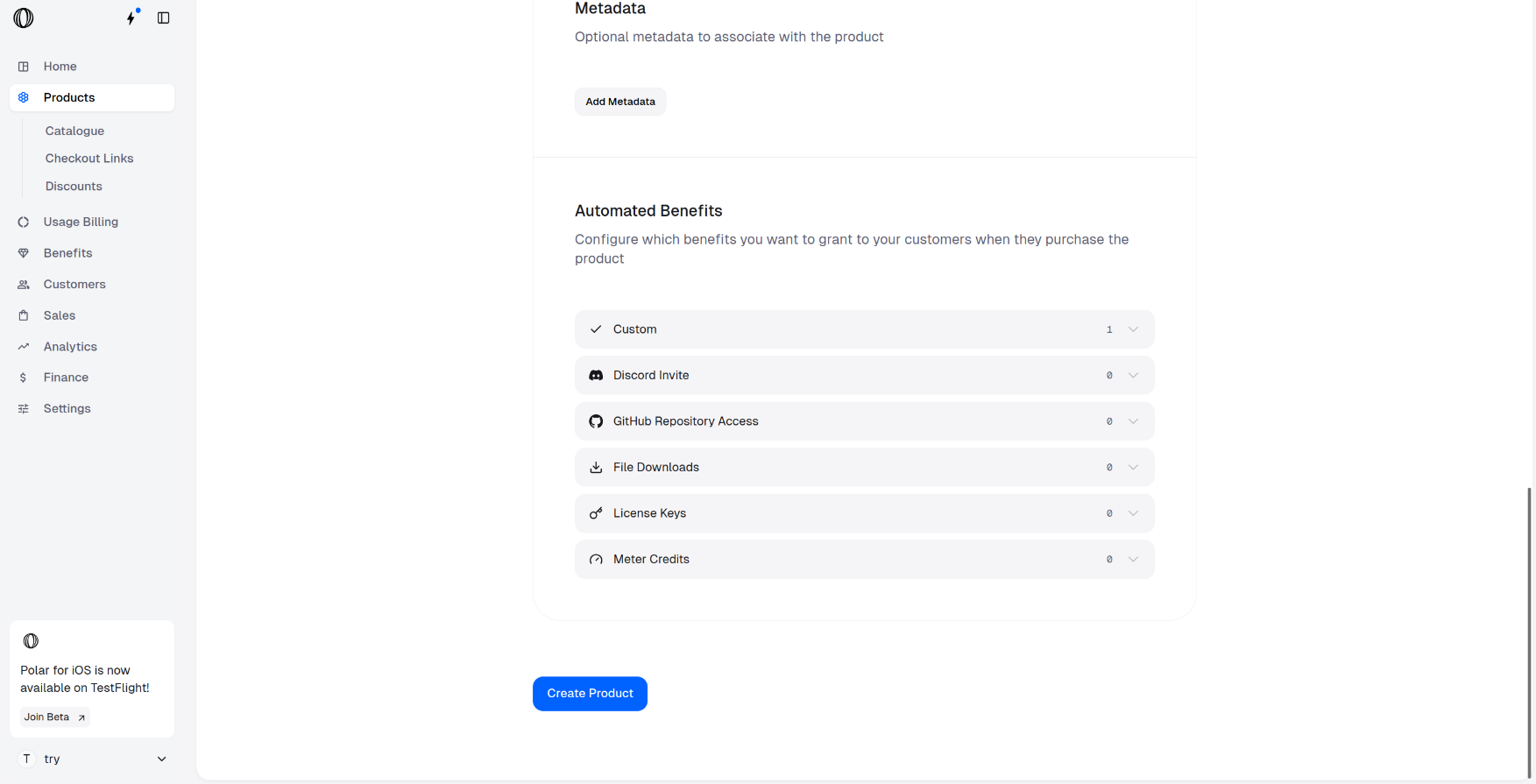Click the GitHub Repository Access icon
This screenshot has height=784, width=1536.
tap(596, 421)
